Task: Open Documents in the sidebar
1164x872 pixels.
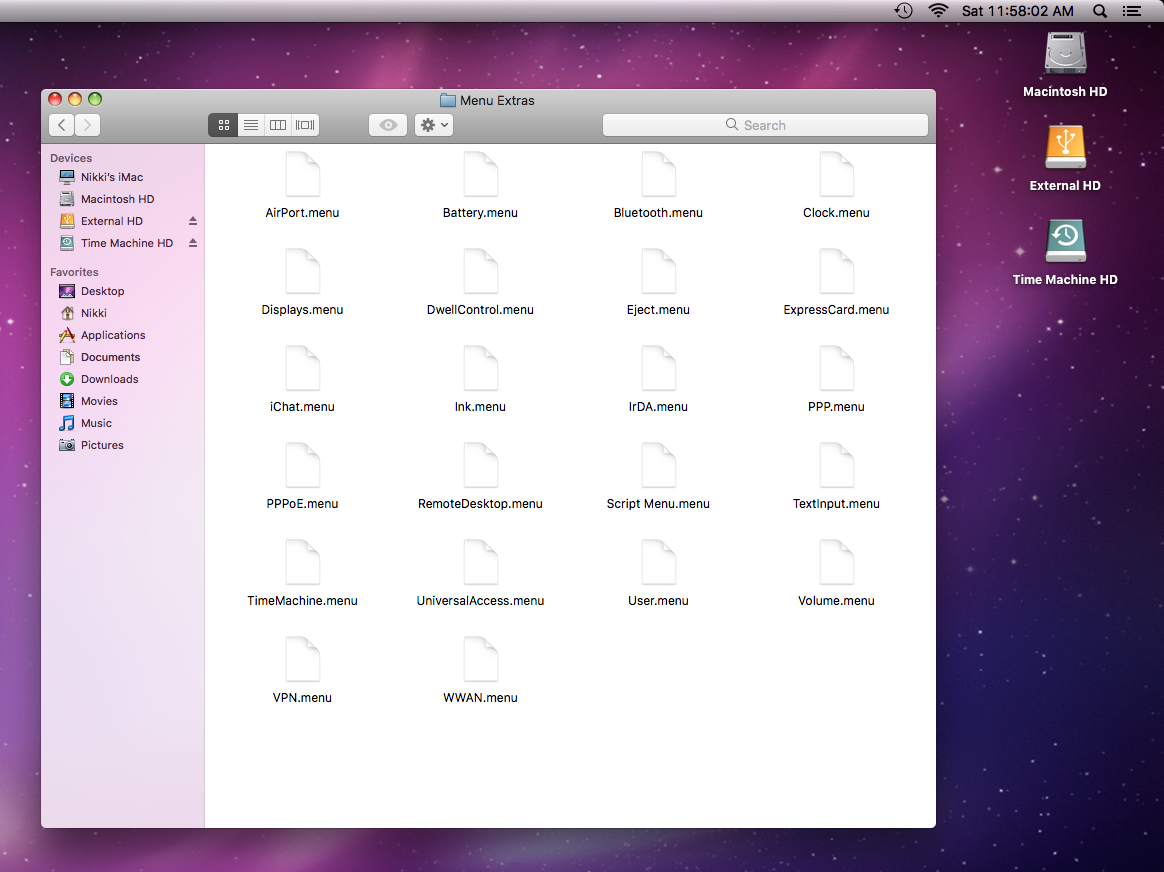Action: tap(122, 357)
